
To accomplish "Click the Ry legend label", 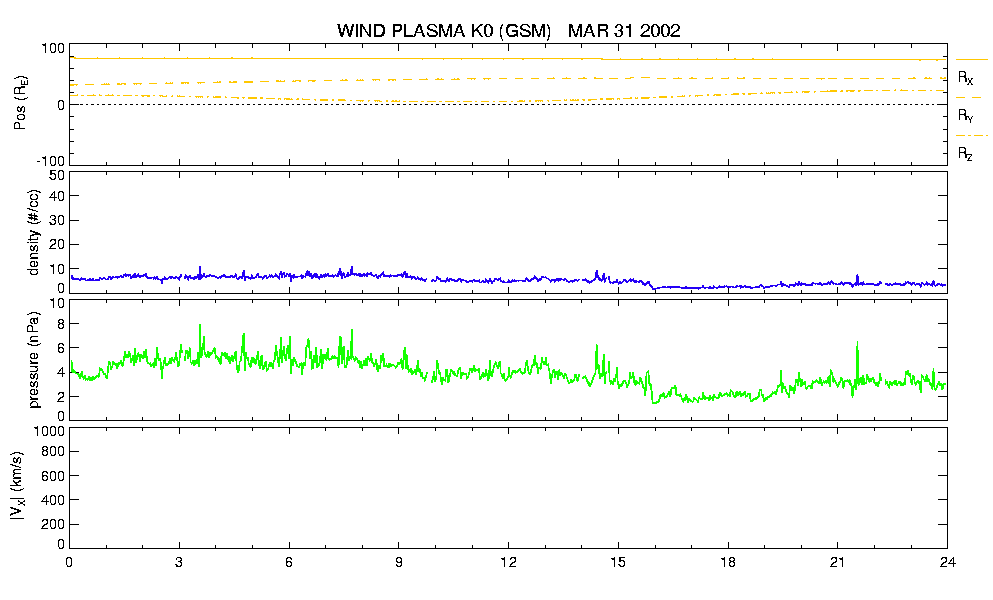I will (965, 116).
